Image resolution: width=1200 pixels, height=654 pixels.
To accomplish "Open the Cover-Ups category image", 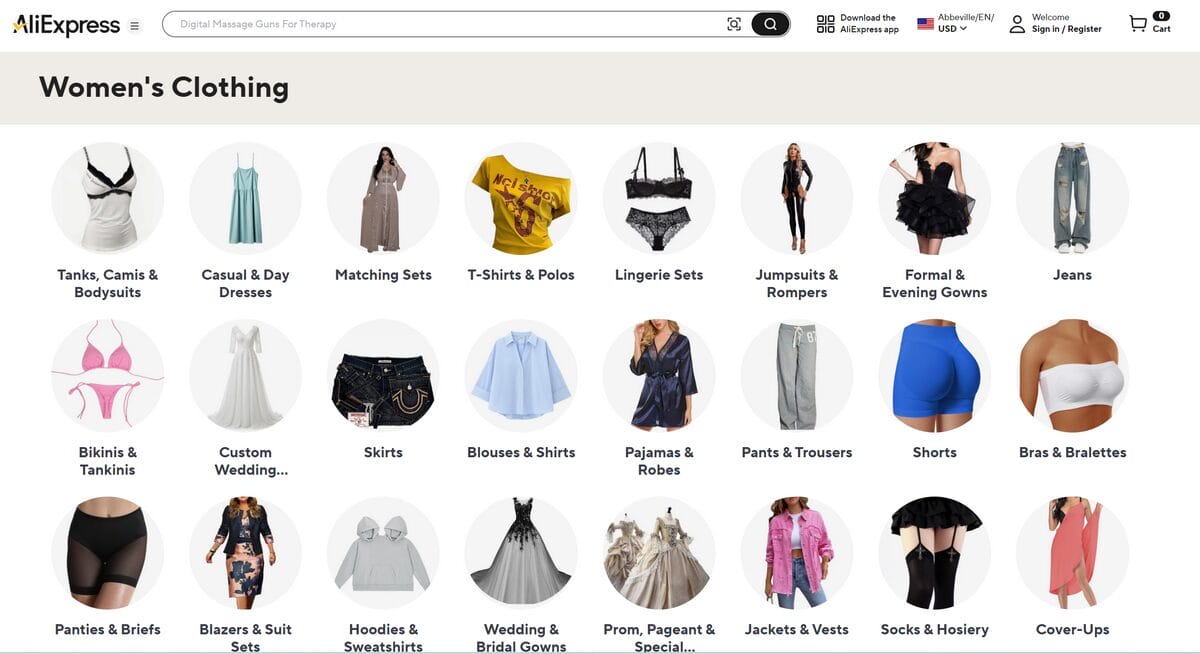I will click(1072, 553).
